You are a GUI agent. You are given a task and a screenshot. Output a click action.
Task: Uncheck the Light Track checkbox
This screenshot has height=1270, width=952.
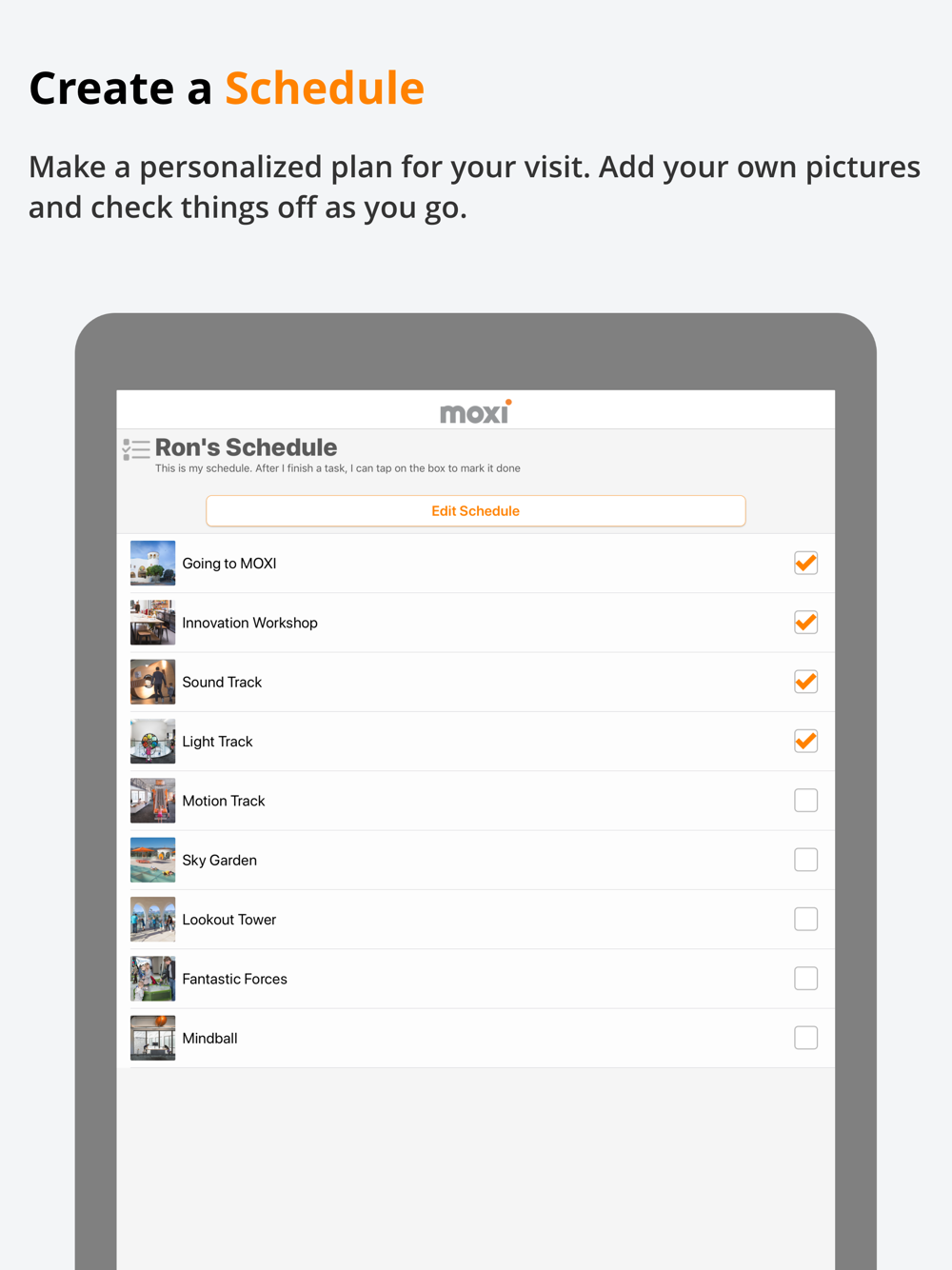tap(805, 741)
